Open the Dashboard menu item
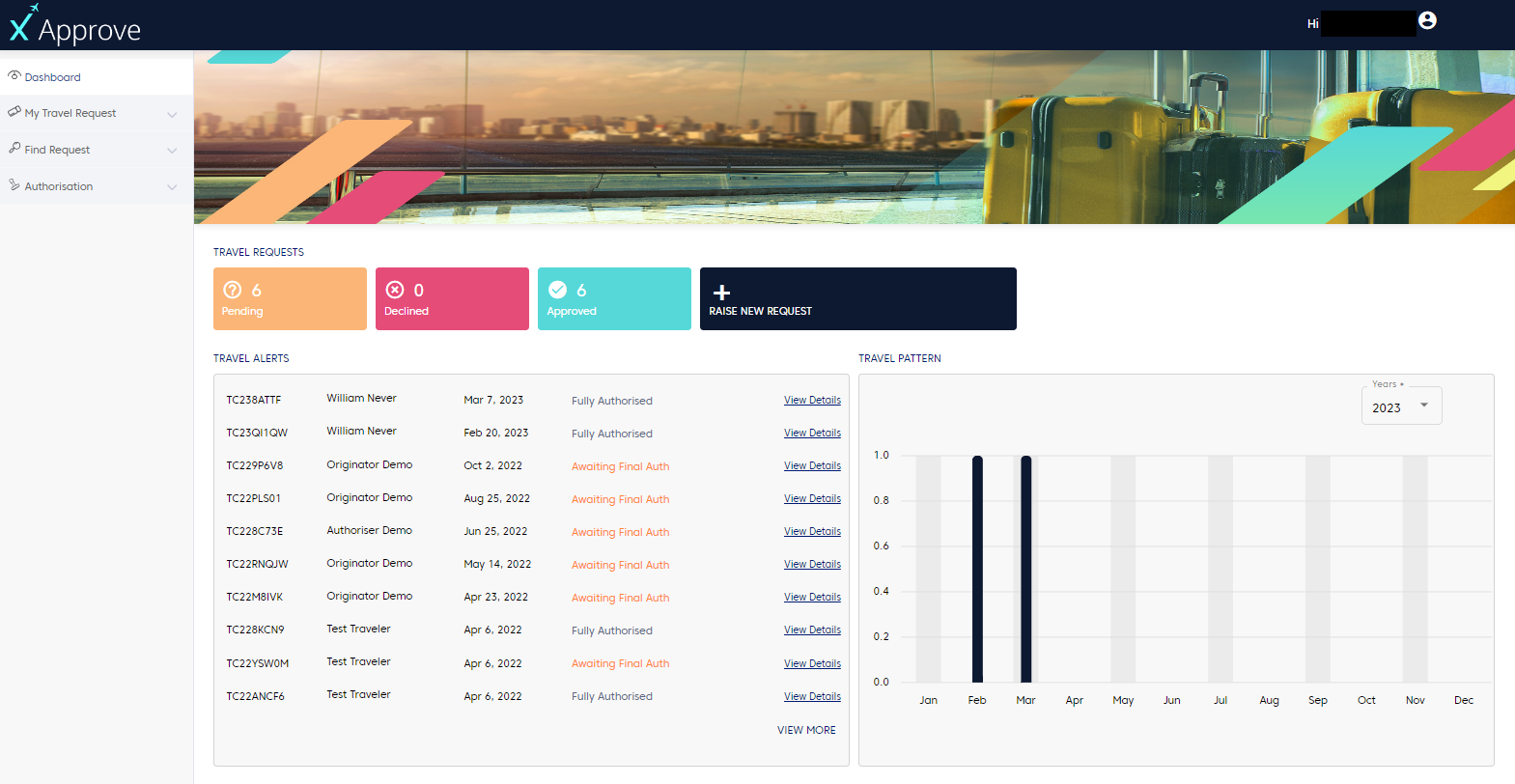The height and width of the screenshot is (784, 1515). coord(53,77)
